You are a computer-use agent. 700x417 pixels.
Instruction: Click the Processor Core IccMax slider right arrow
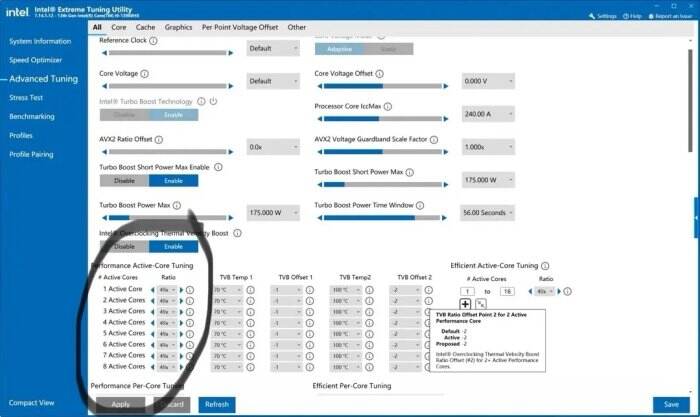coord(446,119)
